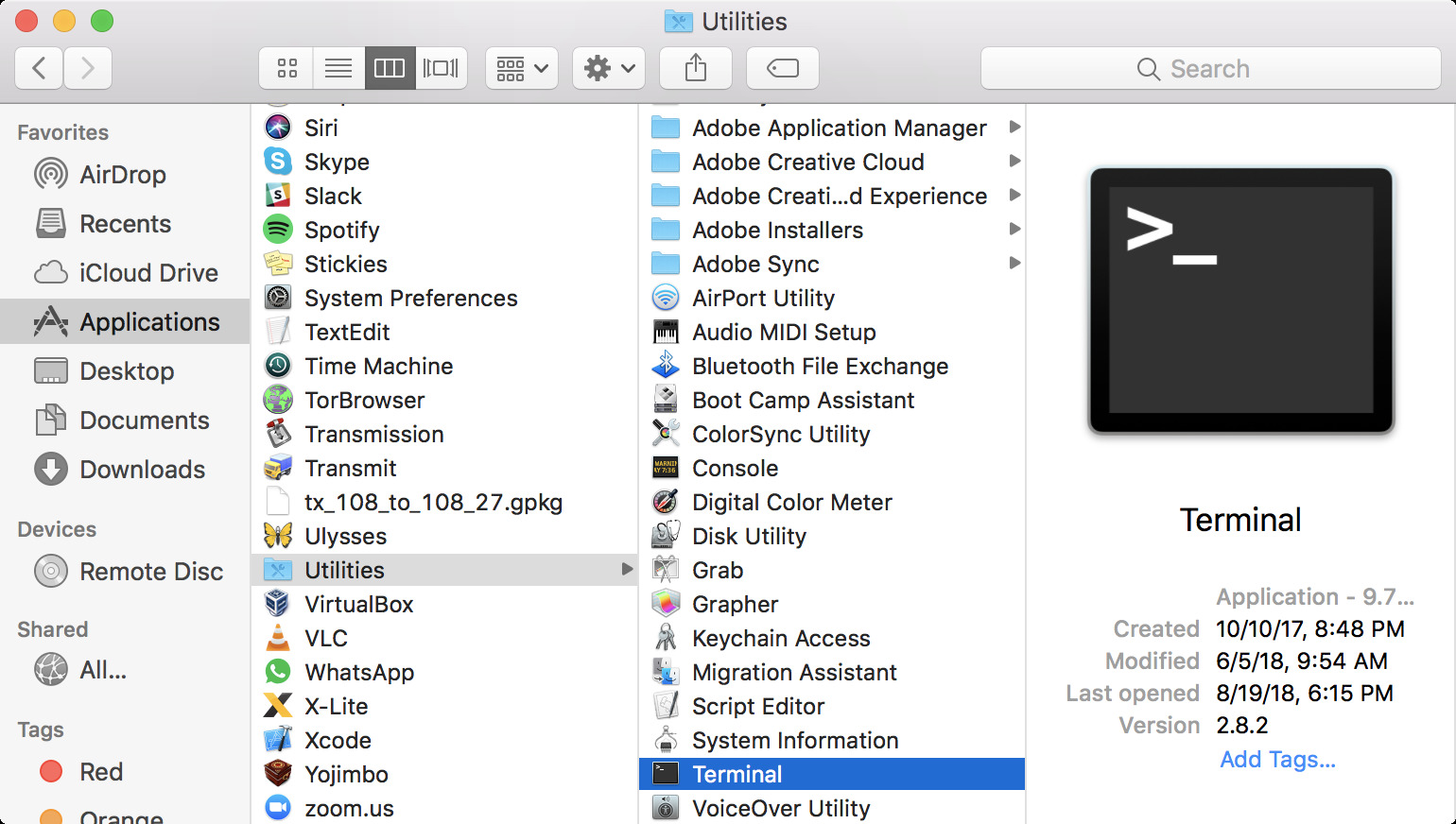Click the Finder search field
Image resolution: width=1456 pixels, height=824 pixels.
click(1210, 69)
